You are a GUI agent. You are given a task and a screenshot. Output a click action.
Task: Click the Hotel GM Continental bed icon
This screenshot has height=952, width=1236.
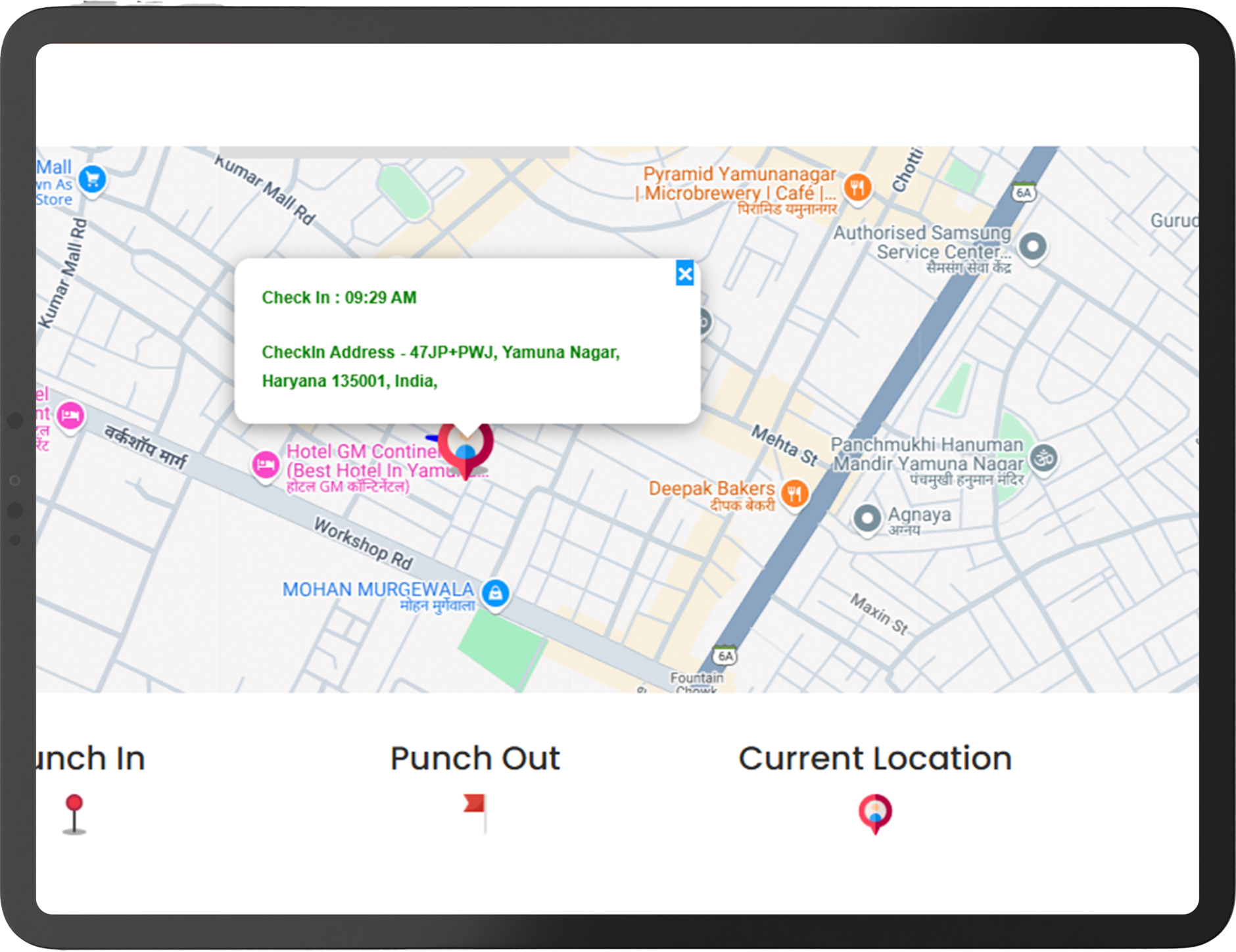click(265, 466)
